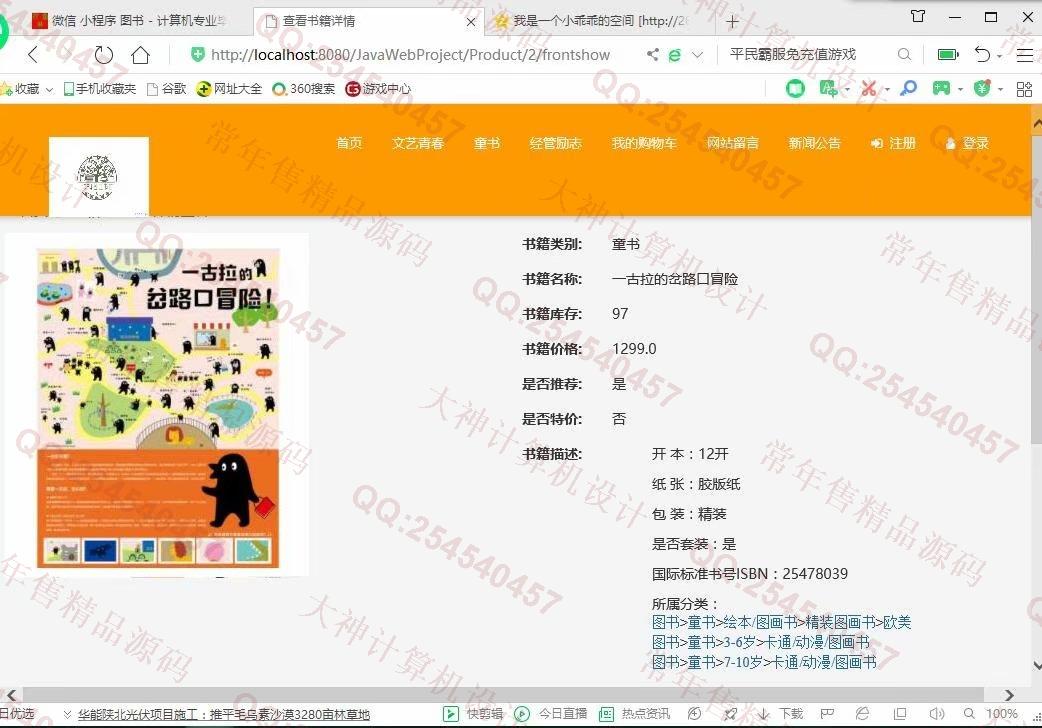The width and height of the screenshot is (1042, 728).
Task: Expand the news ticker chevron in status bar
Action: (67, 715)
